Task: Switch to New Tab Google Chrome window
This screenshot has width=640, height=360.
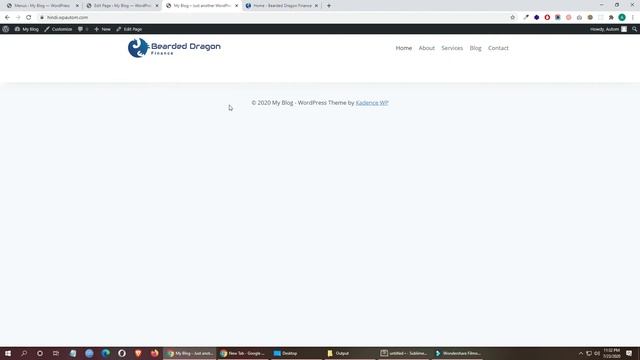Action: pyautogui.click(x=242, y=353)
